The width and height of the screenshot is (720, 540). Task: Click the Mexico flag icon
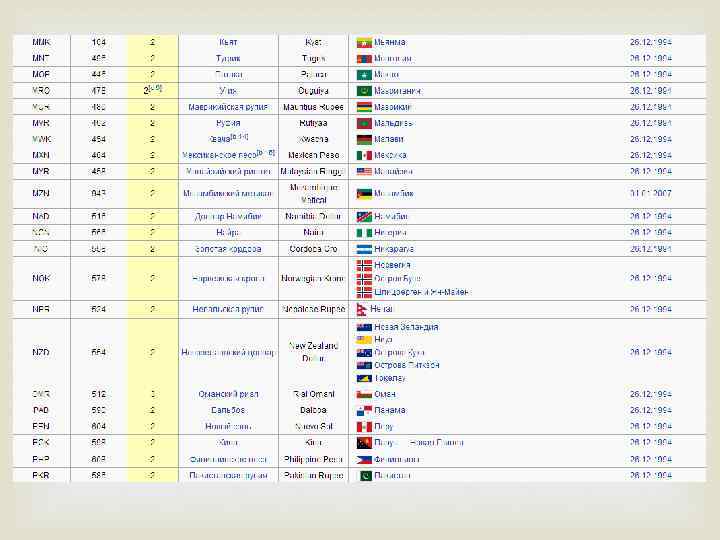point(364,155)
